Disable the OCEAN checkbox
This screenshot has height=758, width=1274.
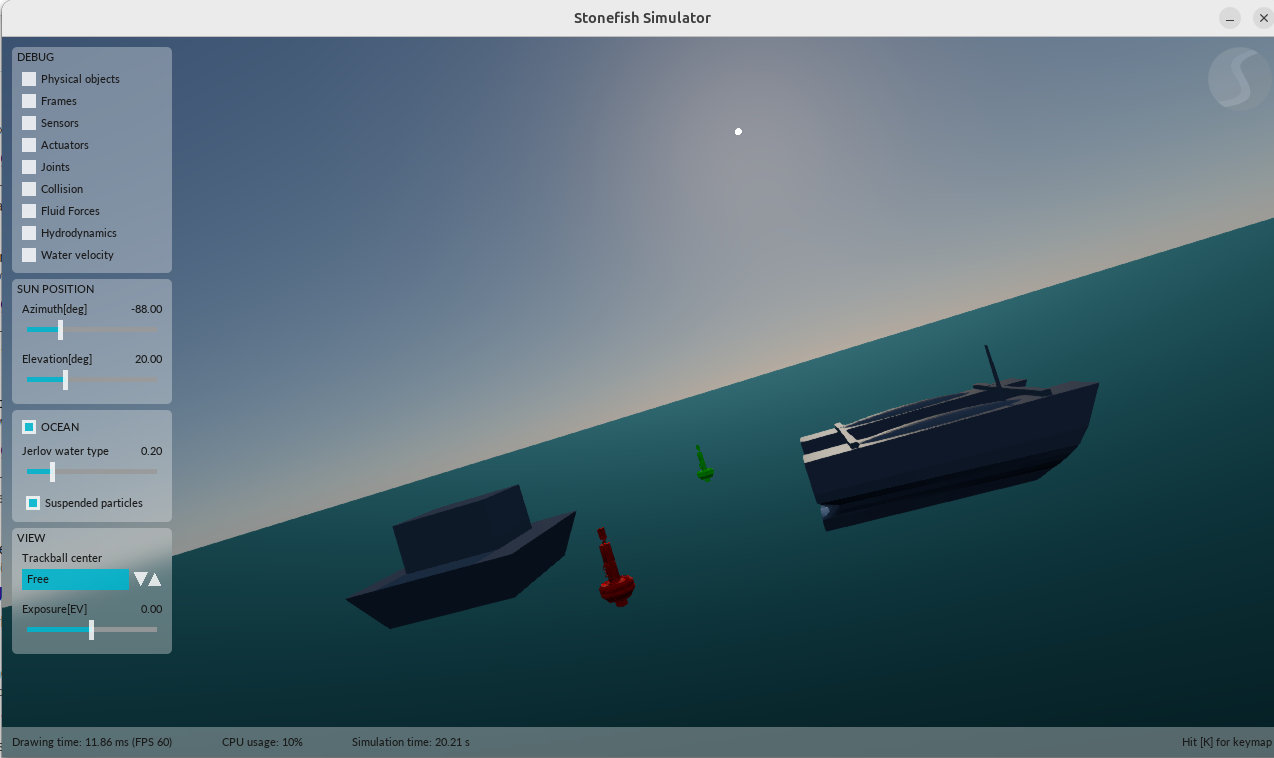coord(29,427)
